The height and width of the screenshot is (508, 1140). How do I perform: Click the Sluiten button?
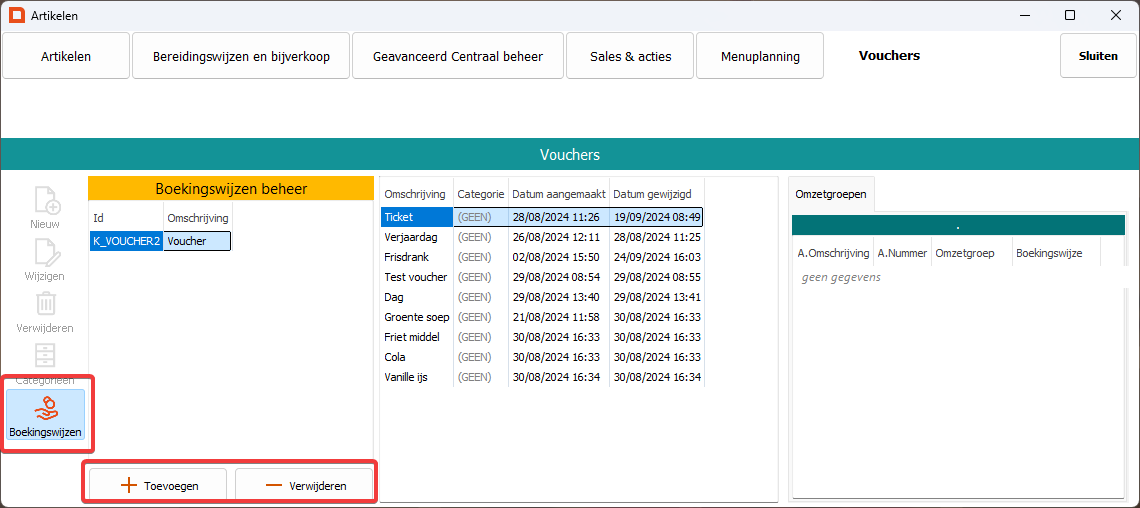tap(1098, 56)
